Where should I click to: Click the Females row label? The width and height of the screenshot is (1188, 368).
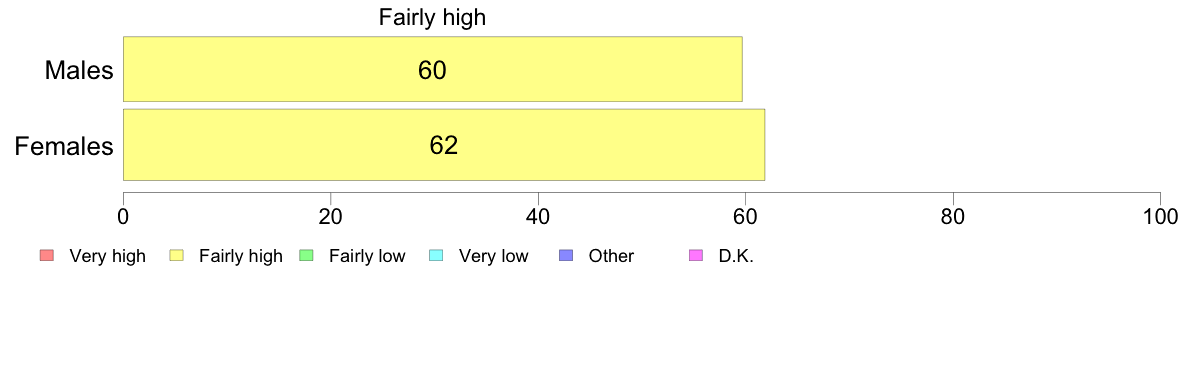65,145
